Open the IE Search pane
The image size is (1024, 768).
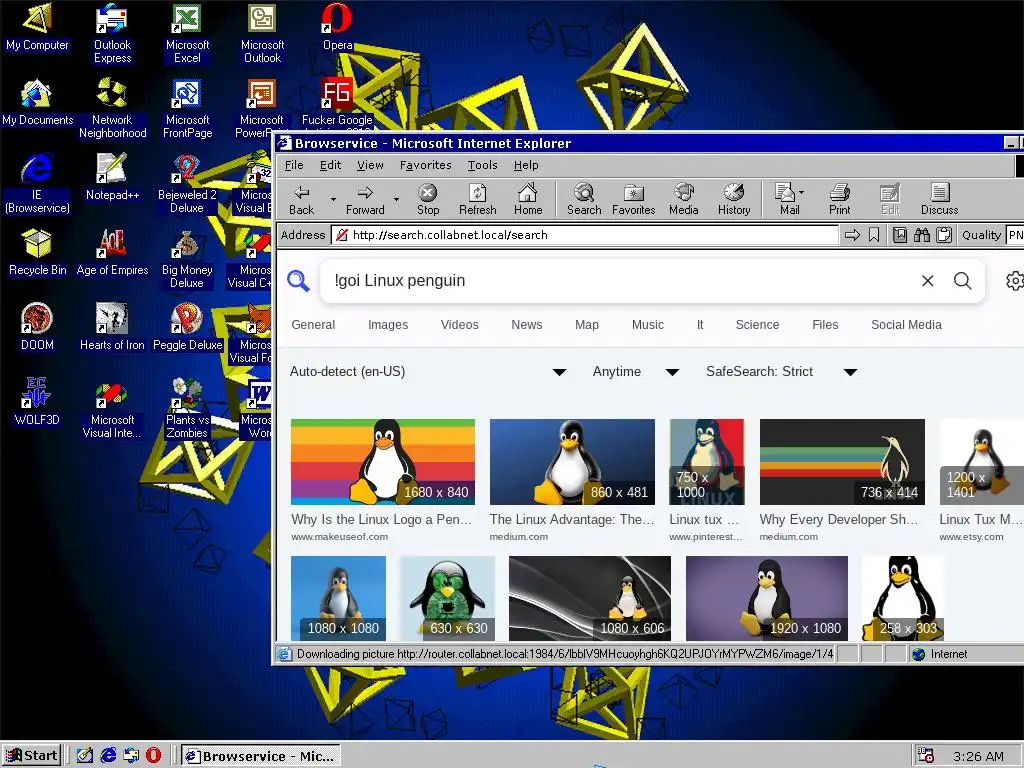click(584, 200)
